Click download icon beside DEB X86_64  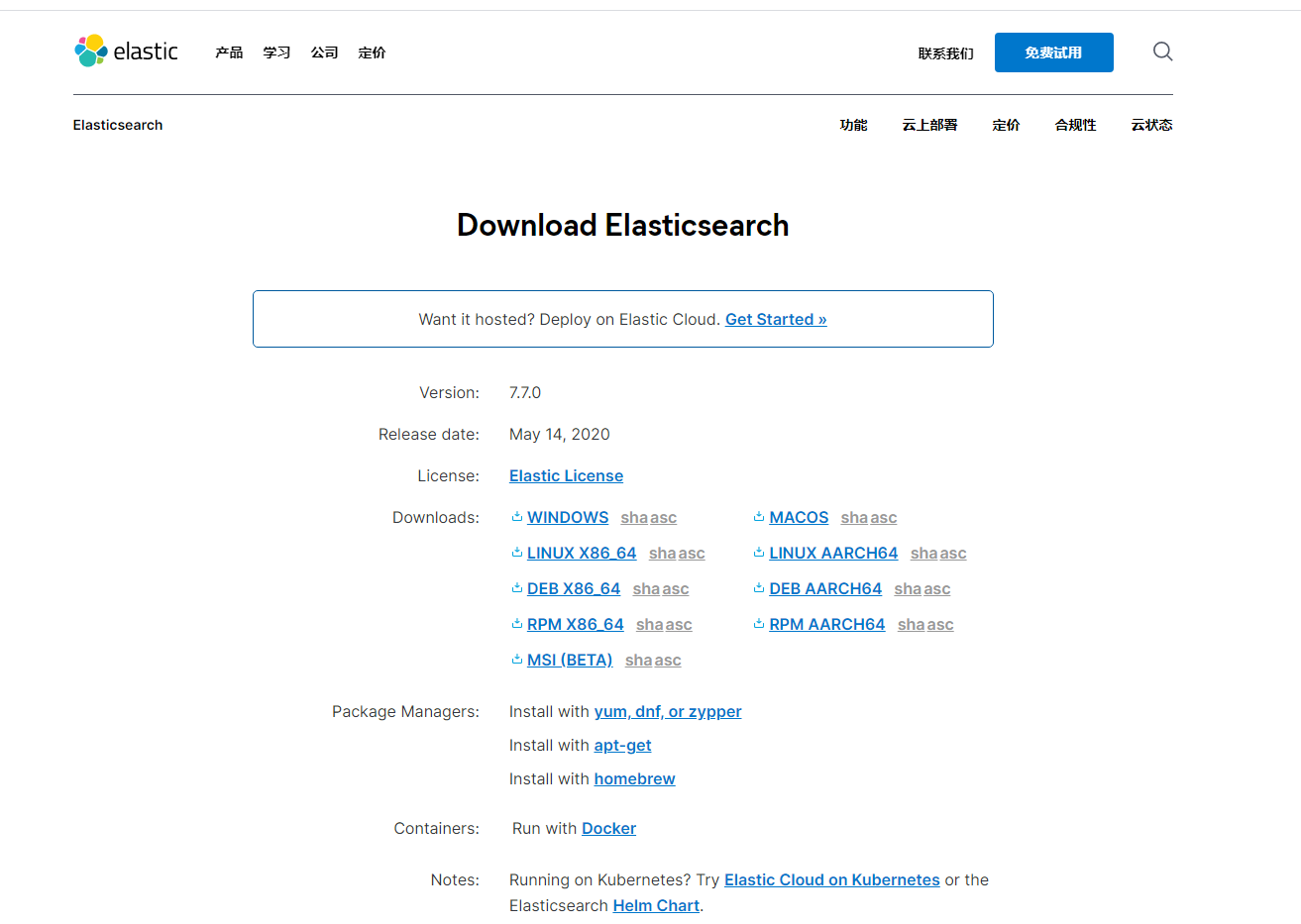point(517,587)
